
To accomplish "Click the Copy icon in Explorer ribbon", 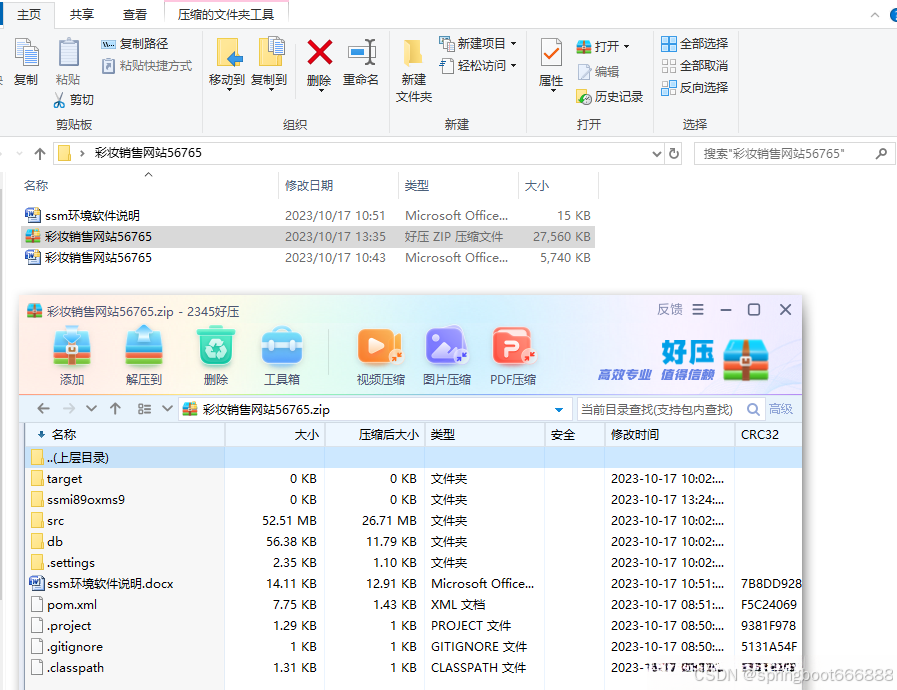I will click(26, 53).
